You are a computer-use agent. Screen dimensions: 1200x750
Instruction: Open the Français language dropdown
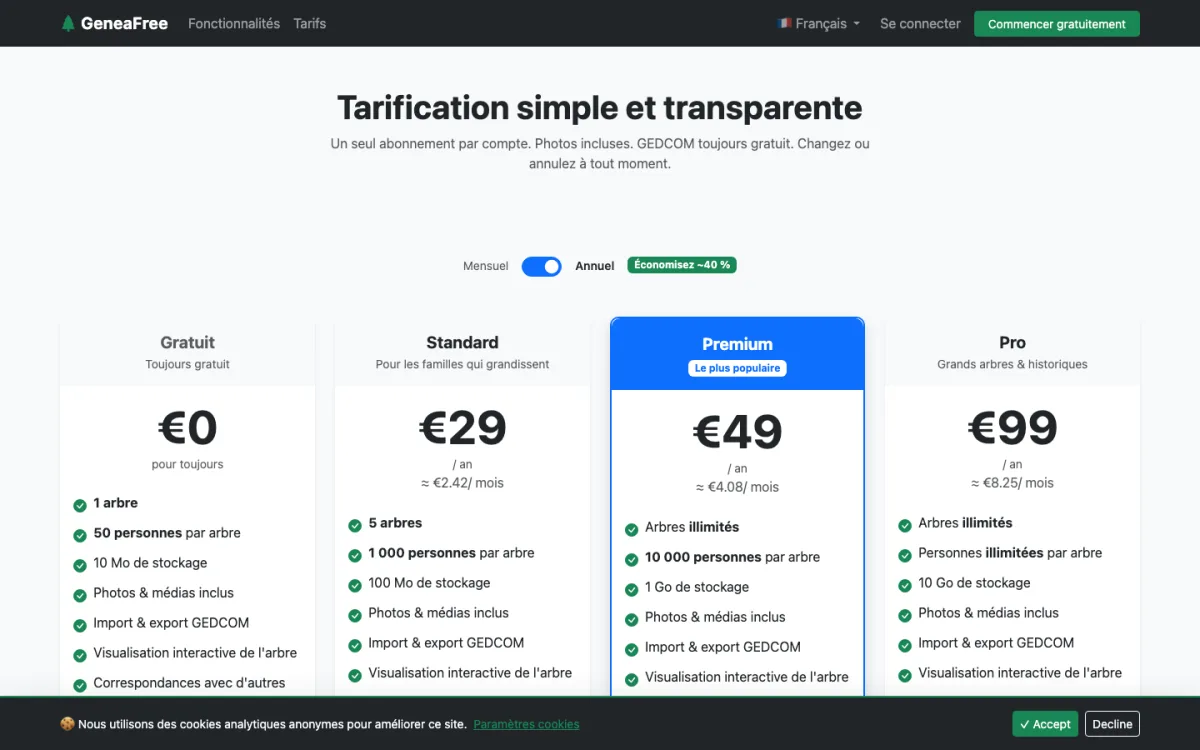tap(819, 24)
